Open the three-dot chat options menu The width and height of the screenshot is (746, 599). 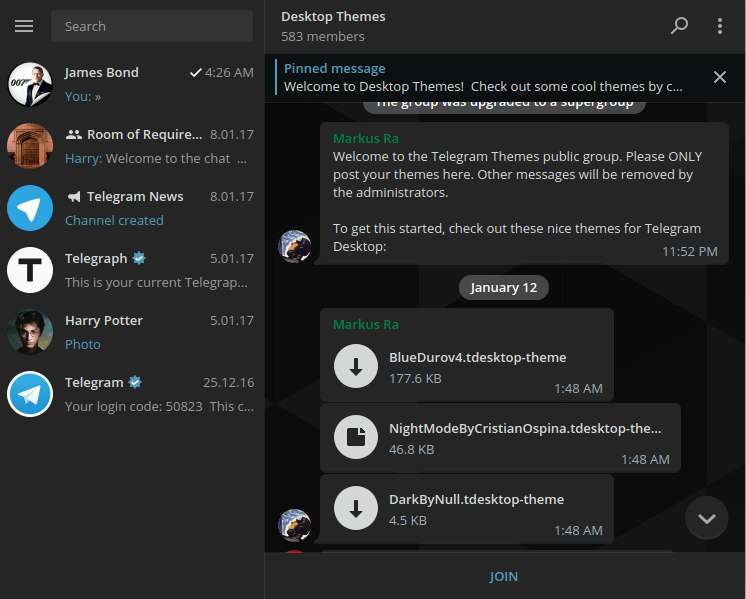coord(720,26)
